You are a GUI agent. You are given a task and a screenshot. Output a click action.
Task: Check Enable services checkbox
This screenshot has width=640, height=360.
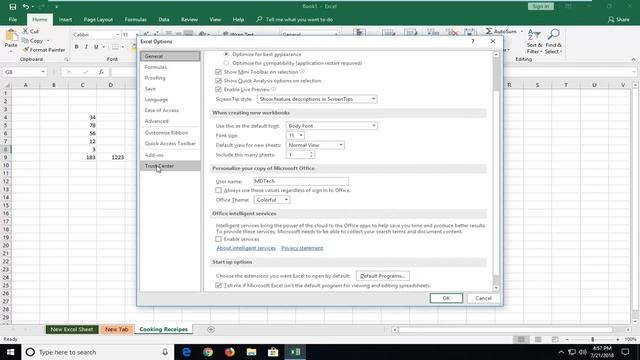[x=218, y=239]
